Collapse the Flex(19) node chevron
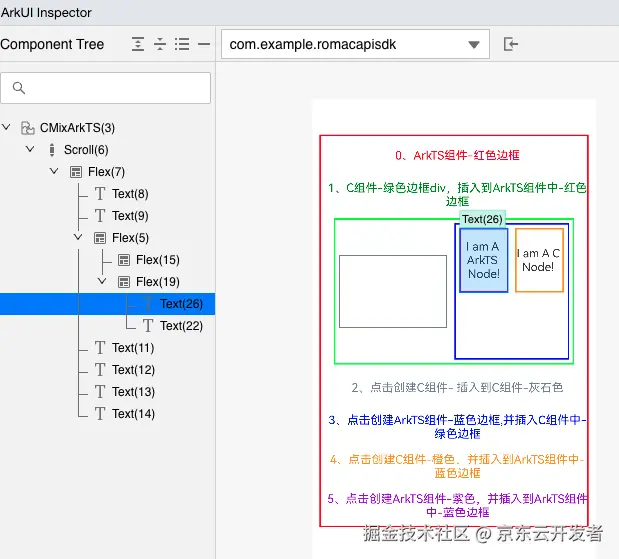The width and height of the screenshot is (619, 559). (x=102, y=281)
